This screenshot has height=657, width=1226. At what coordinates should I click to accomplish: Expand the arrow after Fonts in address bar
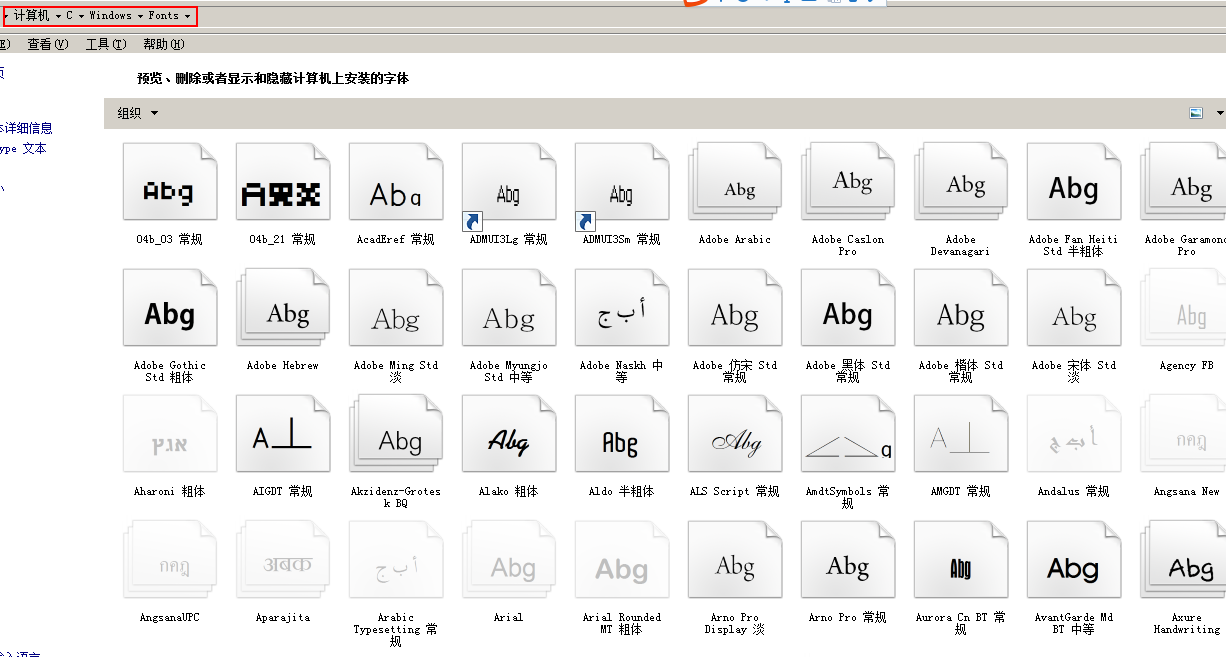point(188,16)
